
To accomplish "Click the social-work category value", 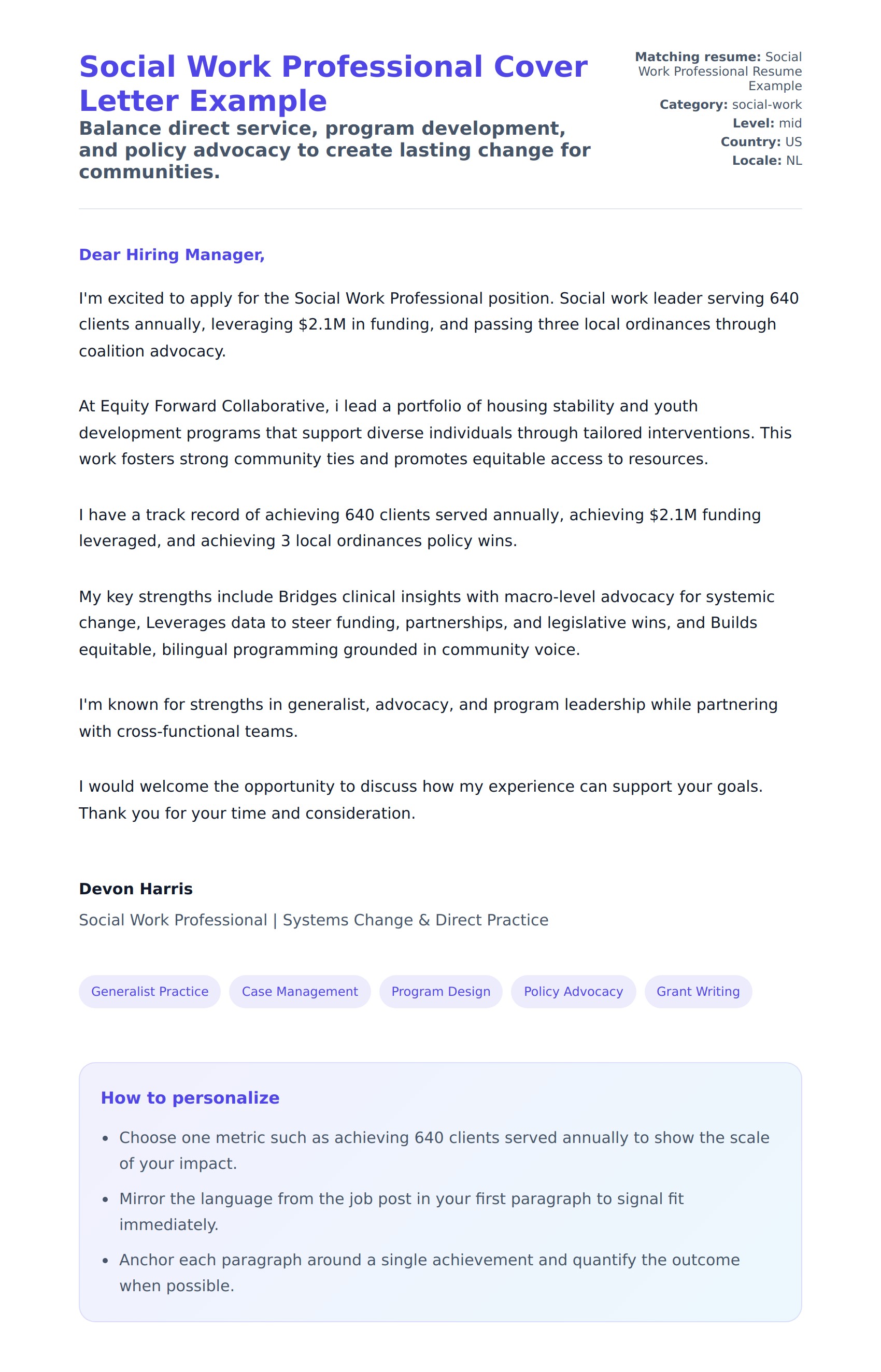I will (x=766, y=105).
